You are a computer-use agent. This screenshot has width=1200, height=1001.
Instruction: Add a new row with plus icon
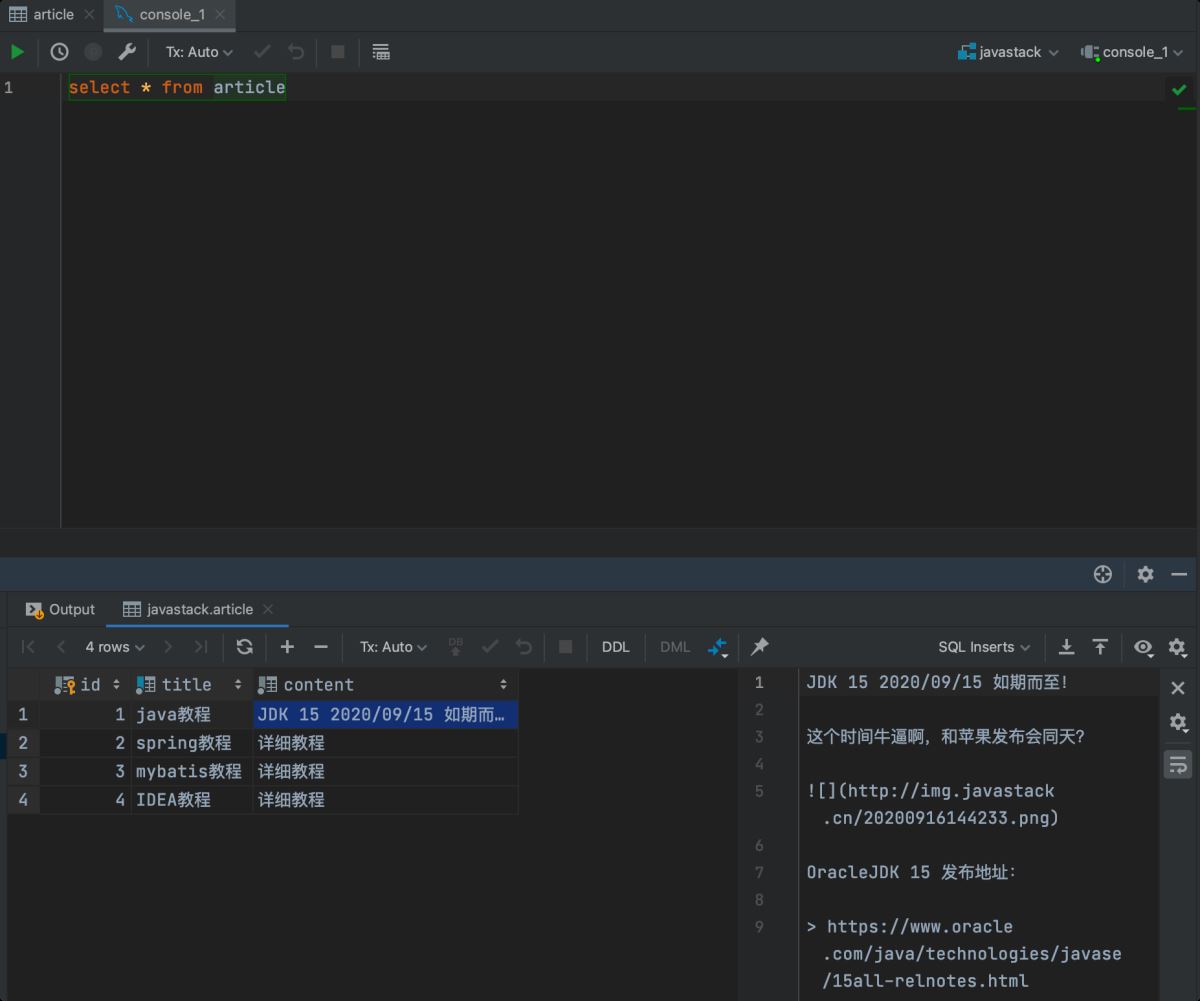click(287, 647)
